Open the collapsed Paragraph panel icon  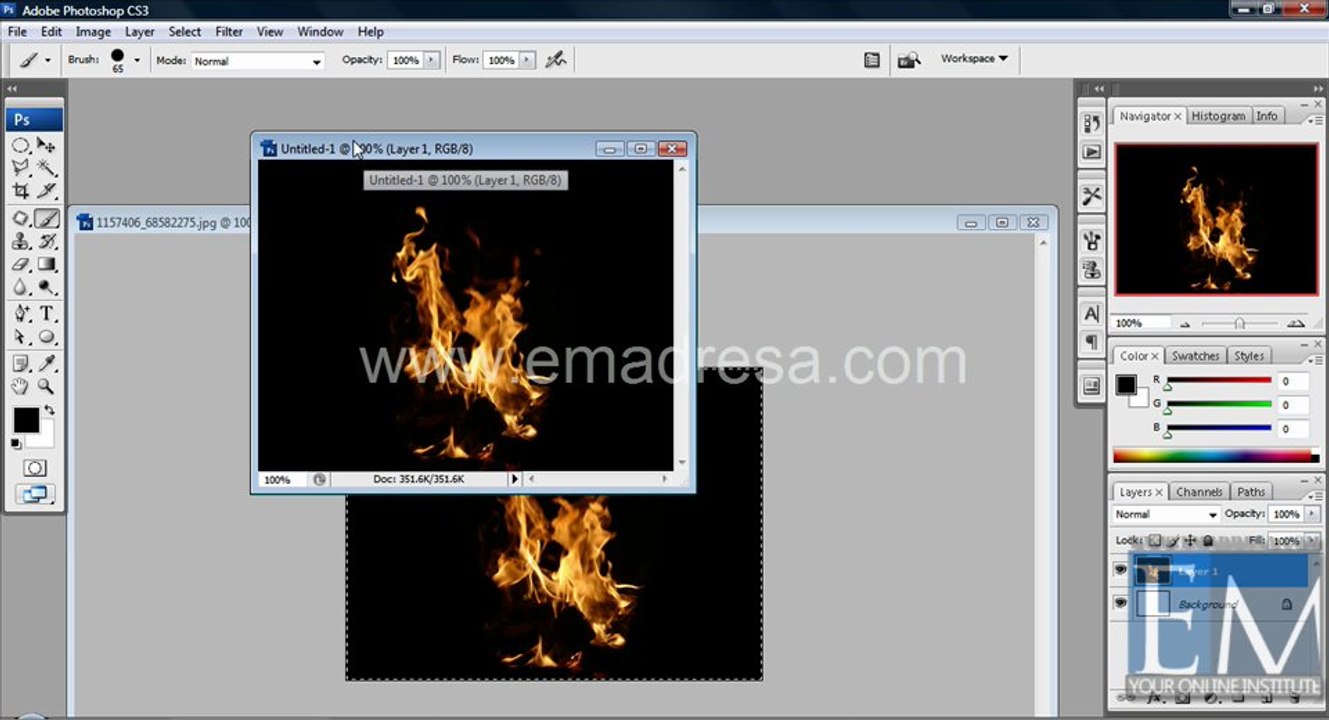coord(1091,342)
